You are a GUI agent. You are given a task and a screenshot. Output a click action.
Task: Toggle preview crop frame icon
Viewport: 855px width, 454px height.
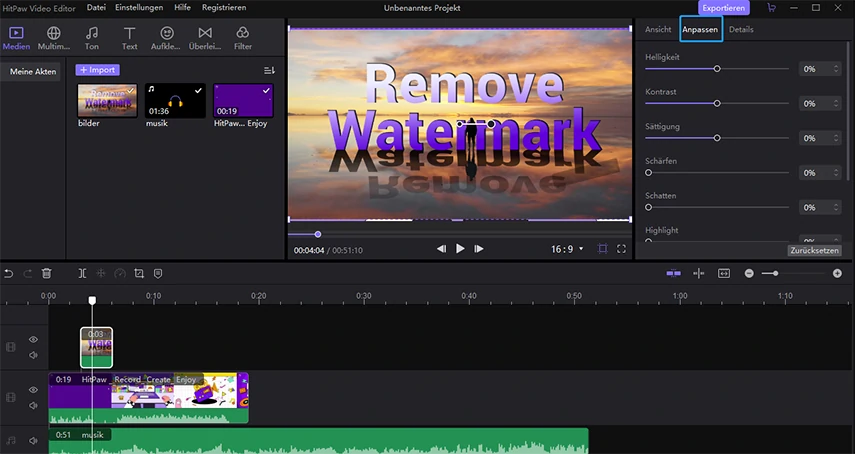click(x=603, y=249)
